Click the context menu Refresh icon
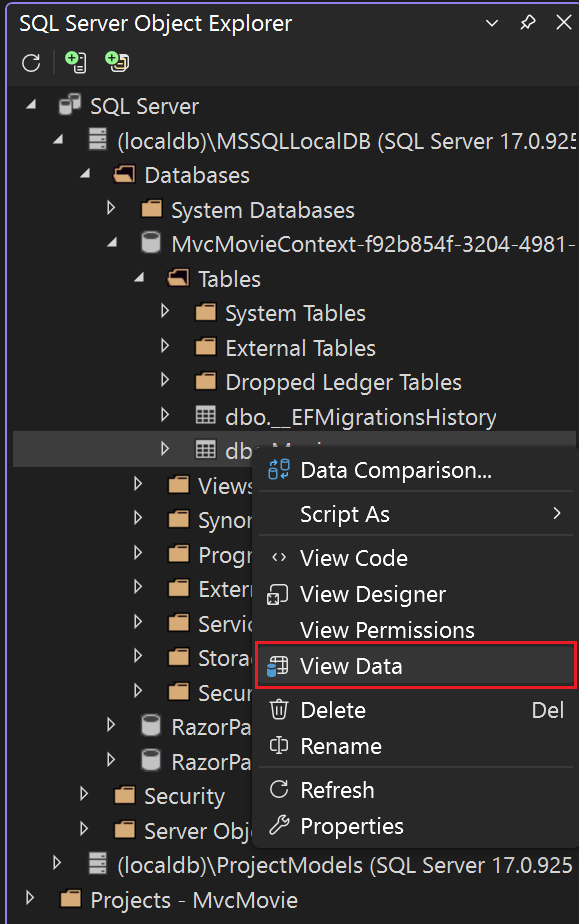 [x=279, y=789]
